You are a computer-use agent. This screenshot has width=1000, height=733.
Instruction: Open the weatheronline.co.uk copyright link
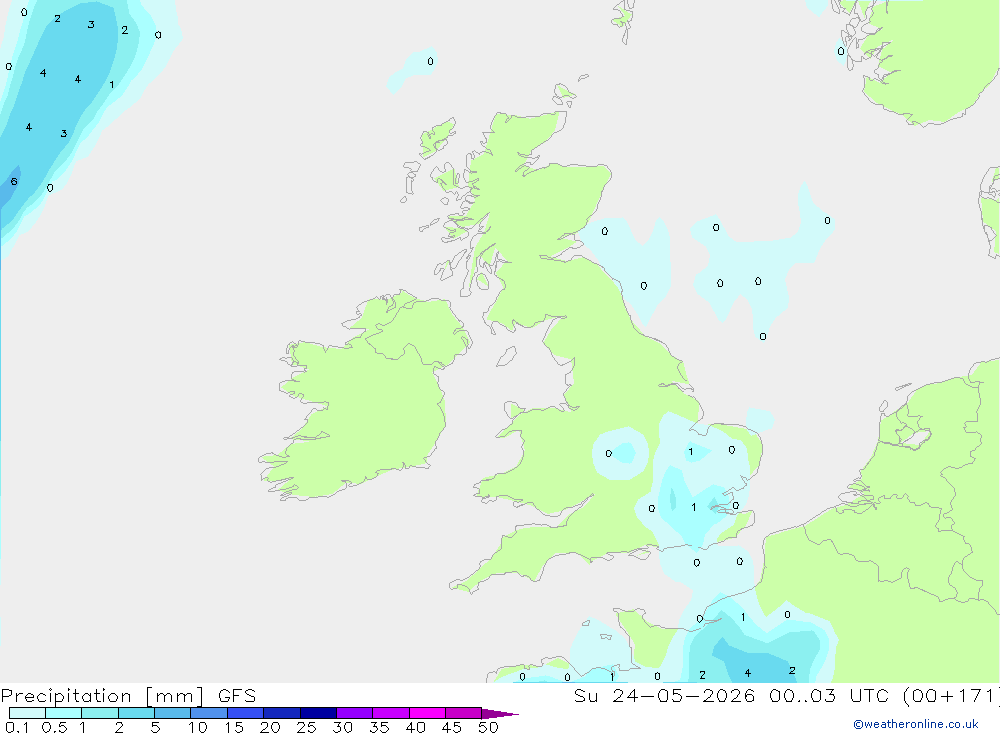[x=916, y=724]
